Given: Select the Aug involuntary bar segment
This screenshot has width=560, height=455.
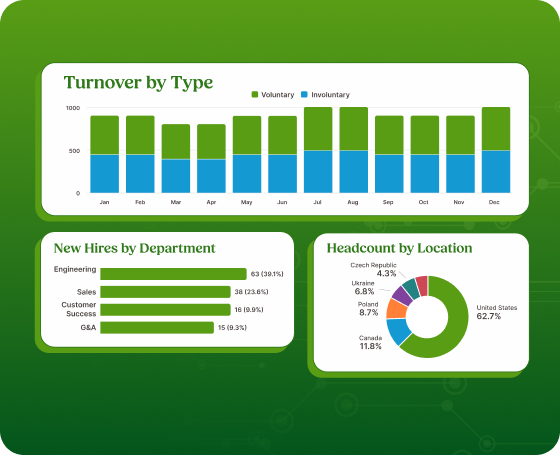Looking at the screenshot, I should pos(354,172).
